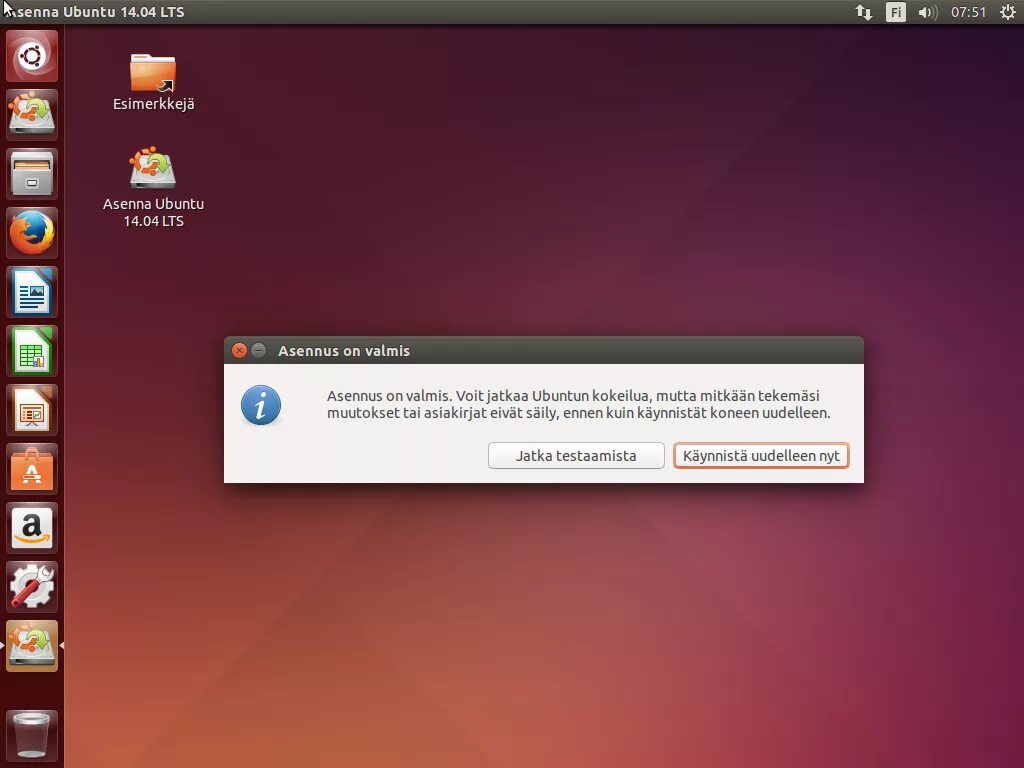Screen dimensions: 1024x768
Task: Open the 07:51 clock menu
Action: pyautogui.click(x=968, y=12)
